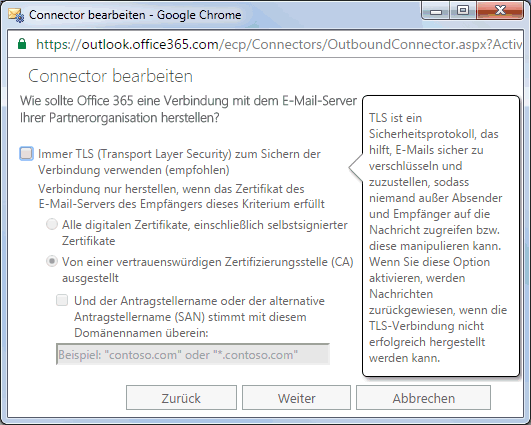531x425 pixels.
Task: Continue with the Weiter button
Action: coord(296,398)
